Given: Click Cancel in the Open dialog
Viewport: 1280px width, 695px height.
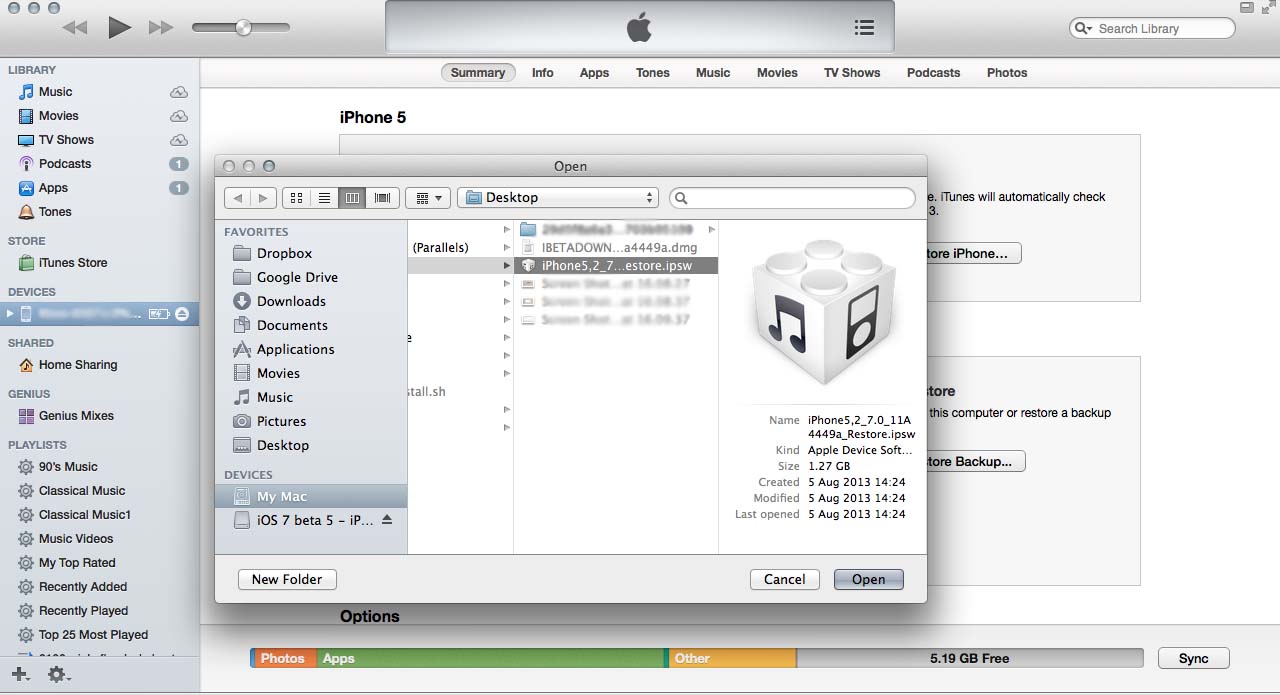Looking at the screenshot, I should (785, 579).
